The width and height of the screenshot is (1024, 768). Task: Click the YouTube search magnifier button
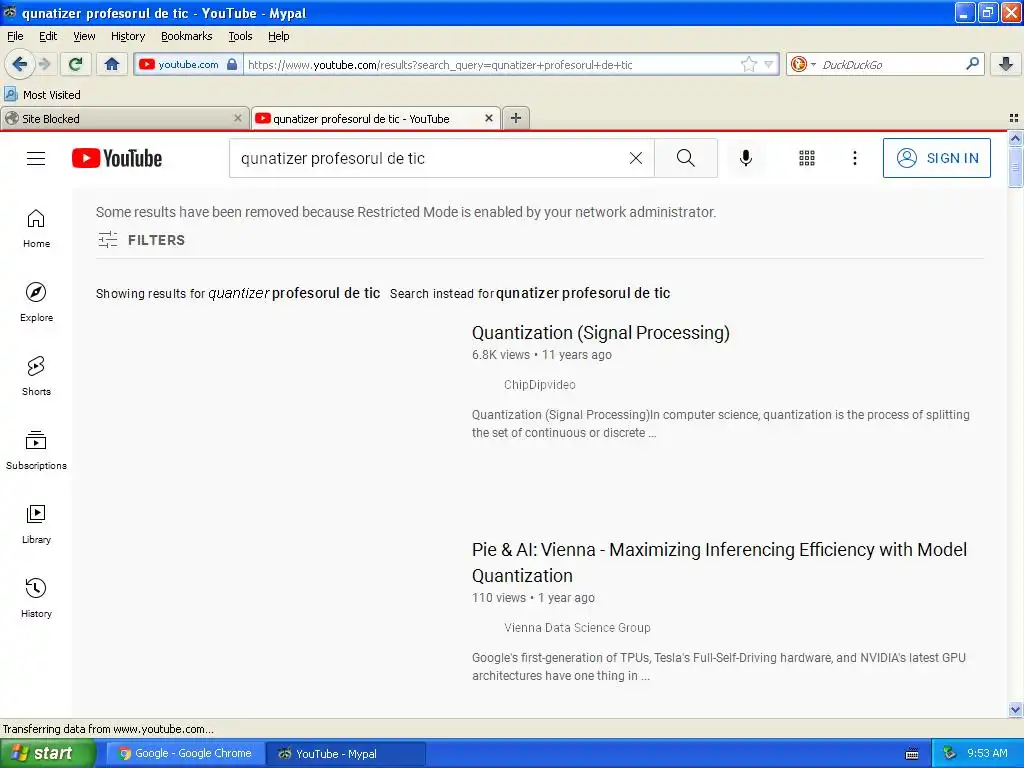tap(686, 158)
